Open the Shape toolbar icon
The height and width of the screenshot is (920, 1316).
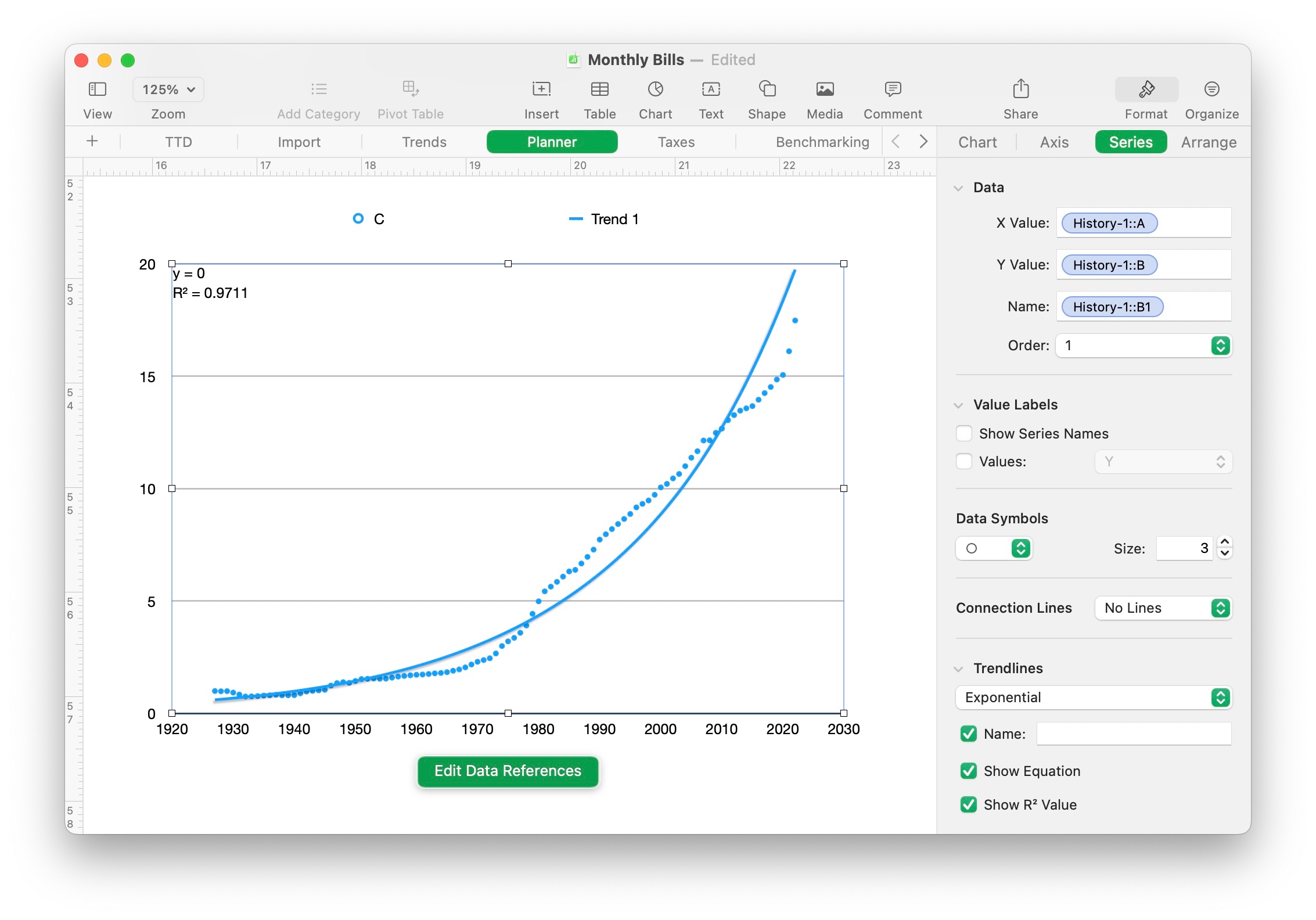[767, 89]
